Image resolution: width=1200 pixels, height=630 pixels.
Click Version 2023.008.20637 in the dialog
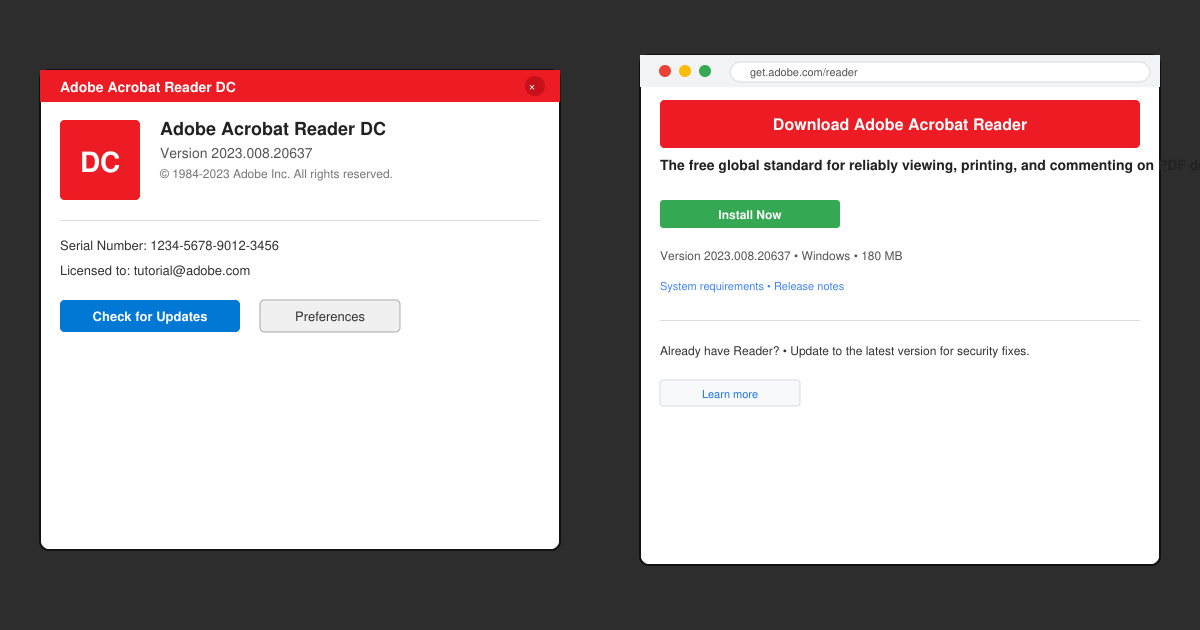point(236,153)
